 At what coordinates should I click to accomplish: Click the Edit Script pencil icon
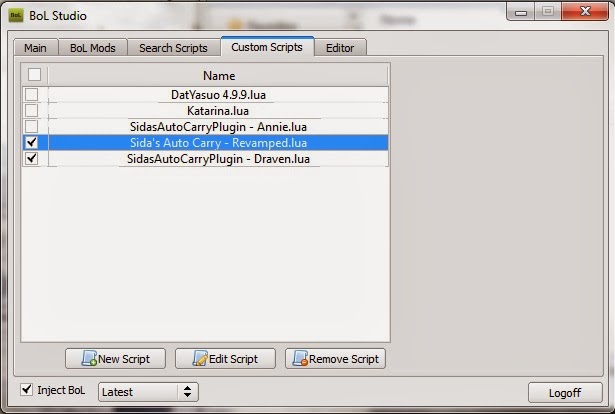click(200, 358)
